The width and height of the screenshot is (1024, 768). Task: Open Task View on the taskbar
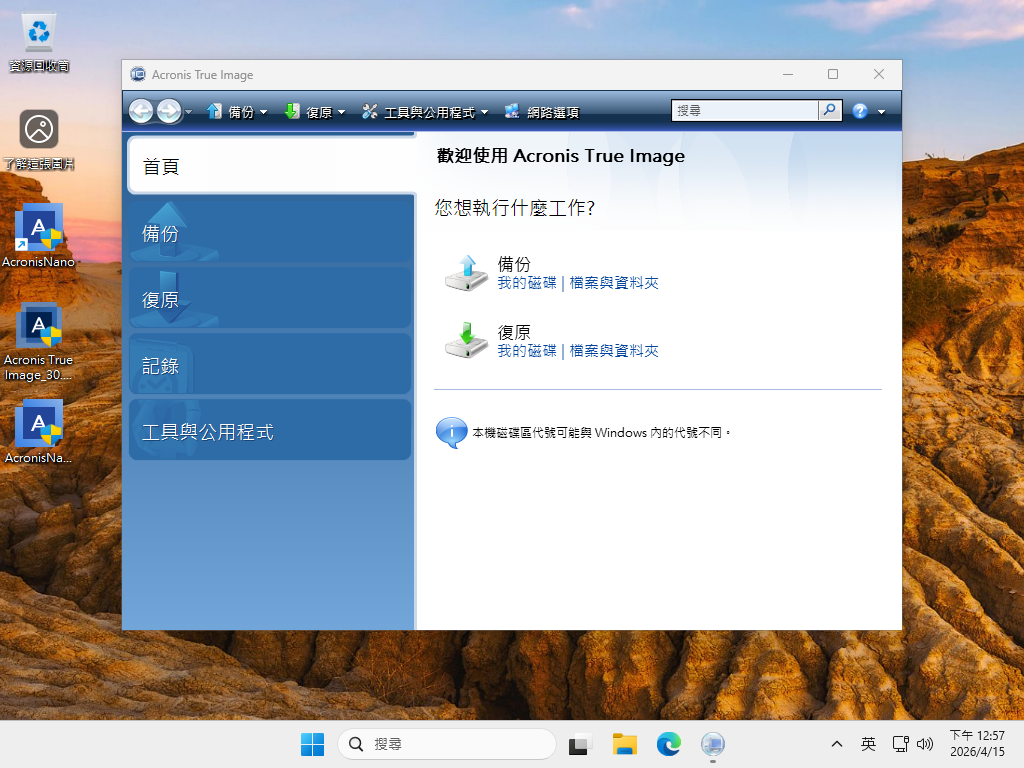click(x=579, y=744)
